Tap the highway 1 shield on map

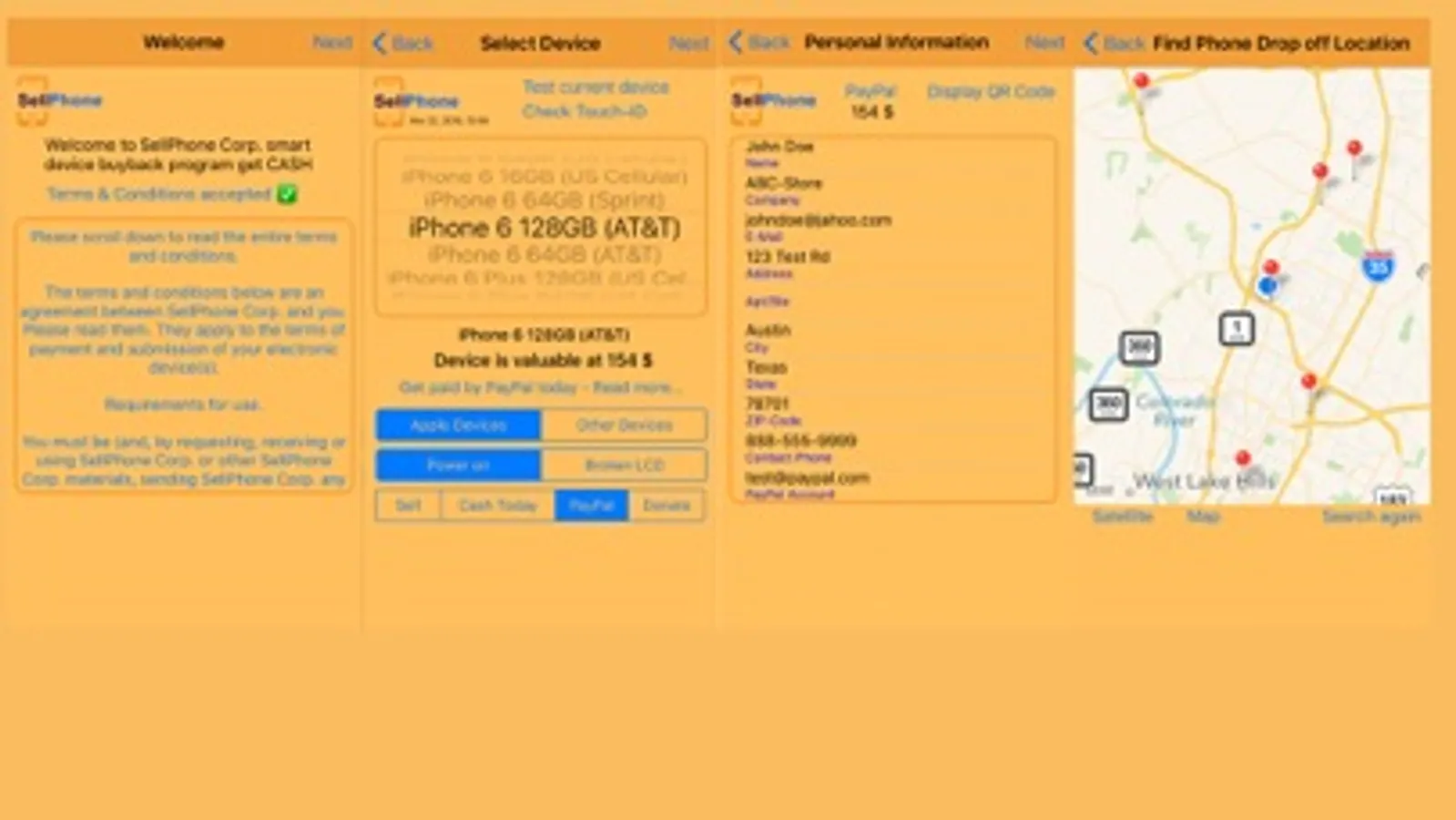(1237, 328)
